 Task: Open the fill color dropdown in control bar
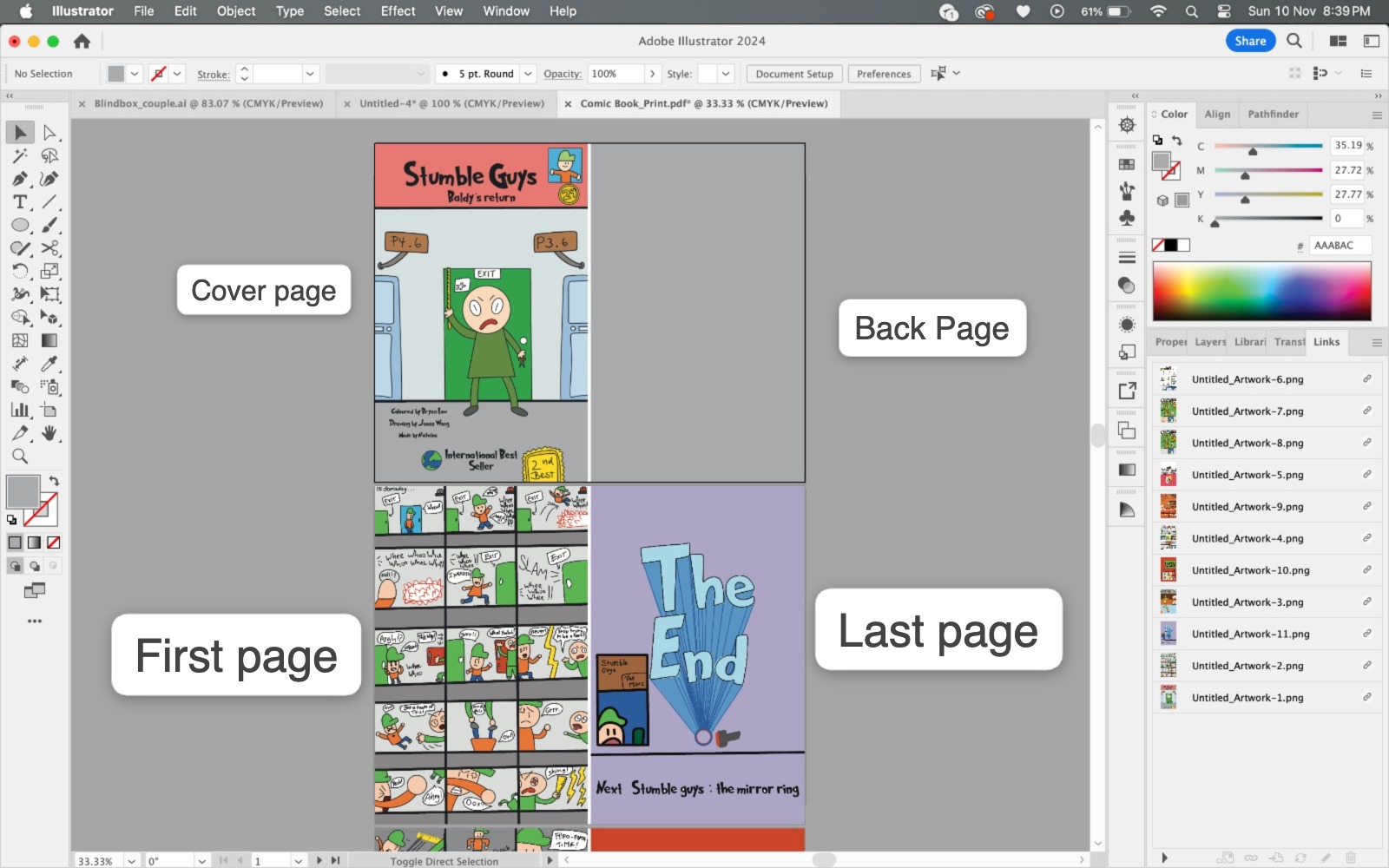pyautogui.click(x=135, y=74)
